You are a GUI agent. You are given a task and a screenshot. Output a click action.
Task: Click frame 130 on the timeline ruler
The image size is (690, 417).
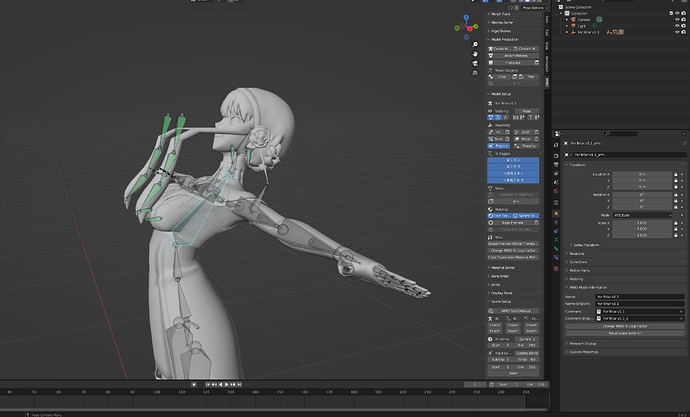[x=230, y=392]
